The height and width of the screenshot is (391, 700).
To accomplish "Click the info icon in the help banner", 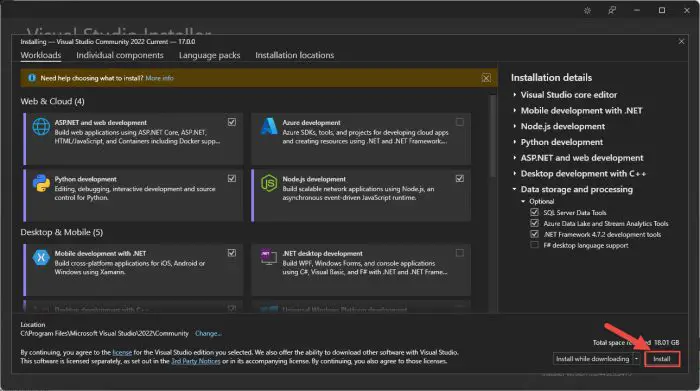I will pyautogui.click(x=32, y=78).
